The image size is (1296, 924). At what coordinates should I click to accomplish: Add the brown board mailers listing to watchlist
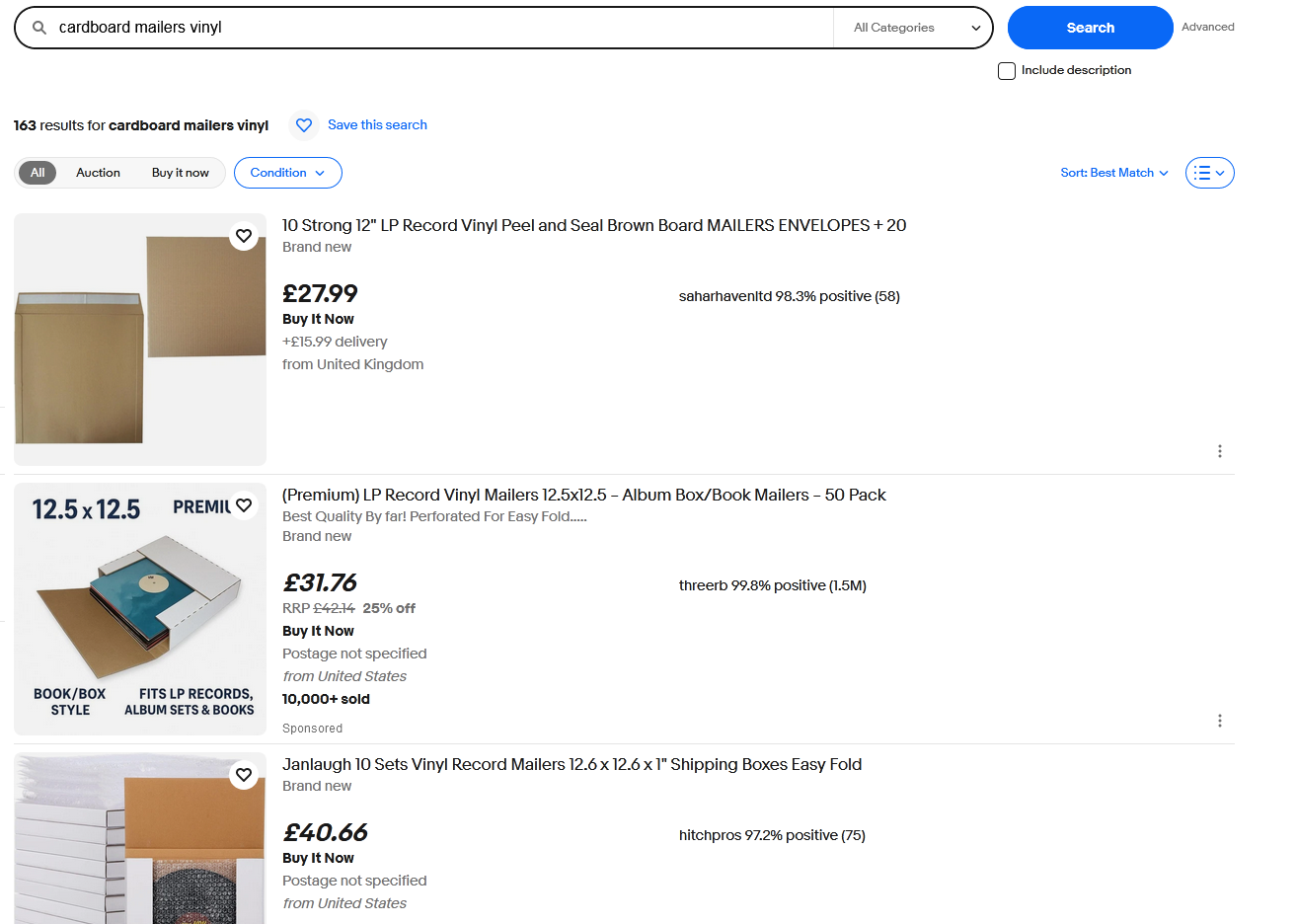[x=244, y=236]
